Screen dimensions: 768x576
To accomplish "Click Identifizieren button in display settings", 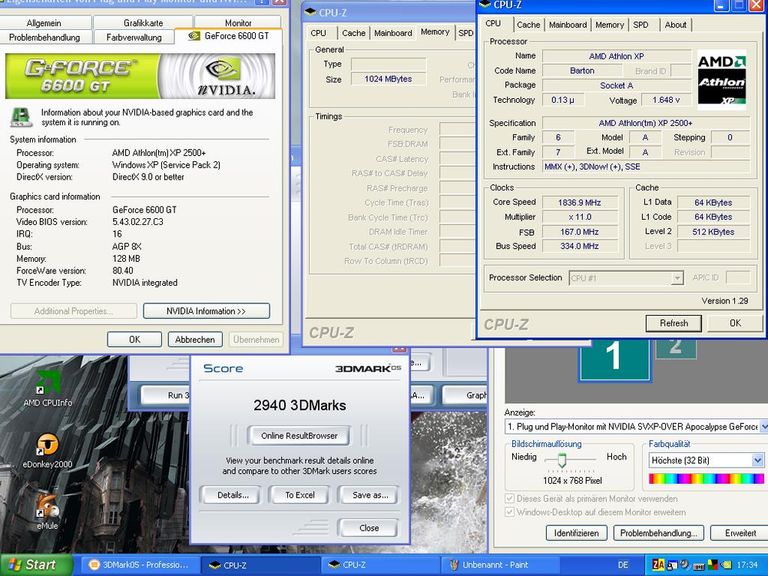I will (x=576, y=533).
